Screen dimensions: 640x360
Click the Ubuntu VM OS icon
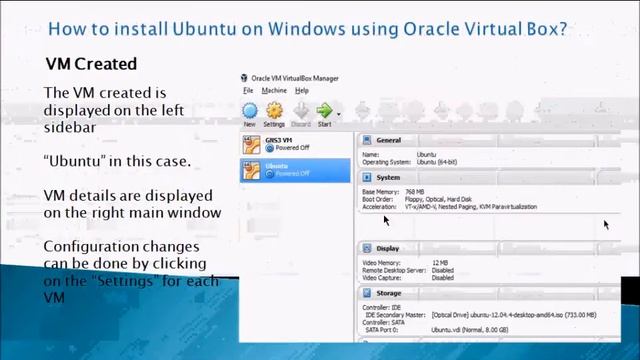[251, 171]
